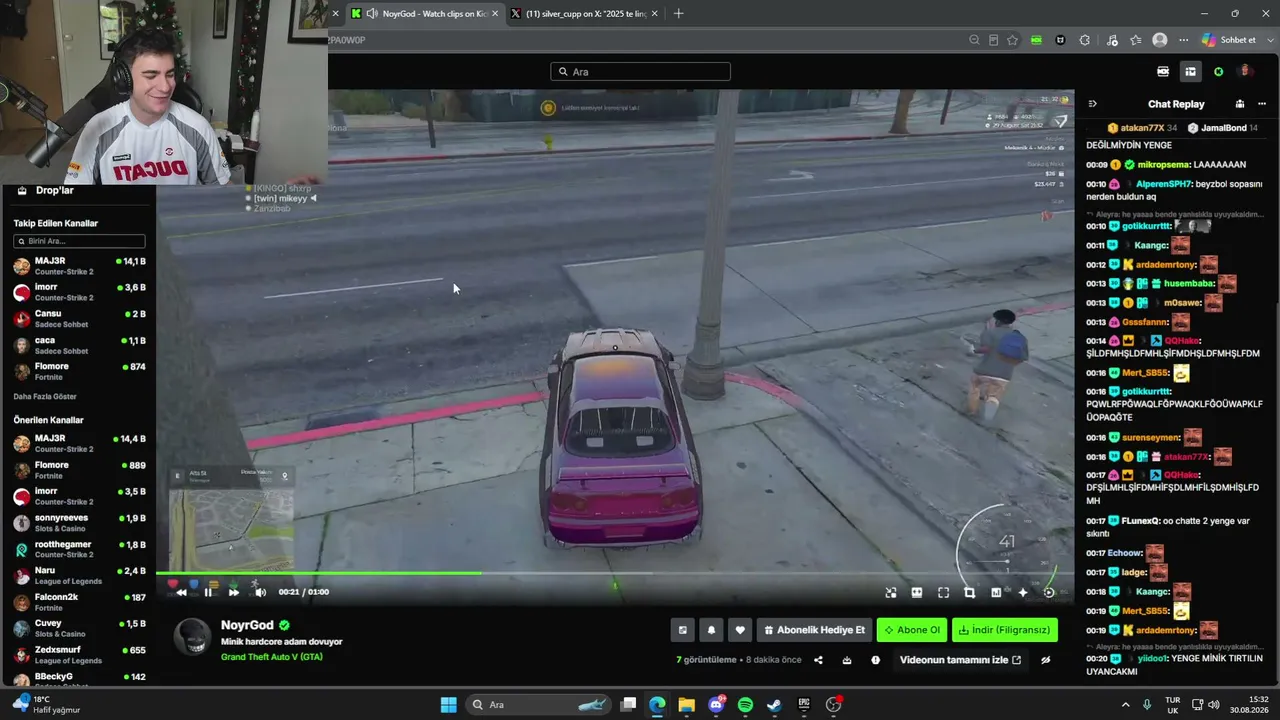Share the clip via share icon

(x=818, y=660)
